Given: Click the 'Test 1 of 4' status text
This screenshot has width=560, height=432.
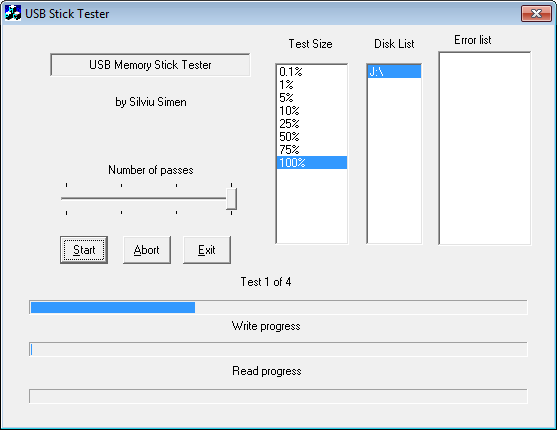Looking at the screenshot, I should click(266, 282).
